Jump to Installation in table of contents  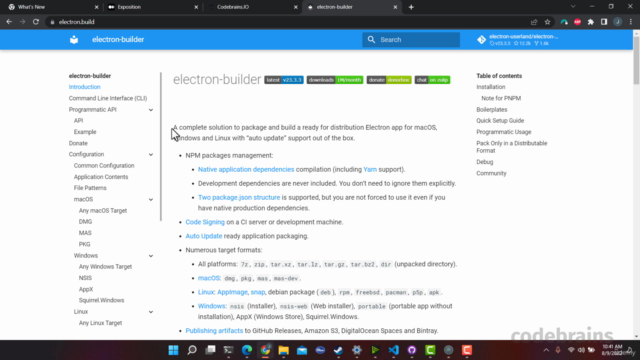point(491,87)
